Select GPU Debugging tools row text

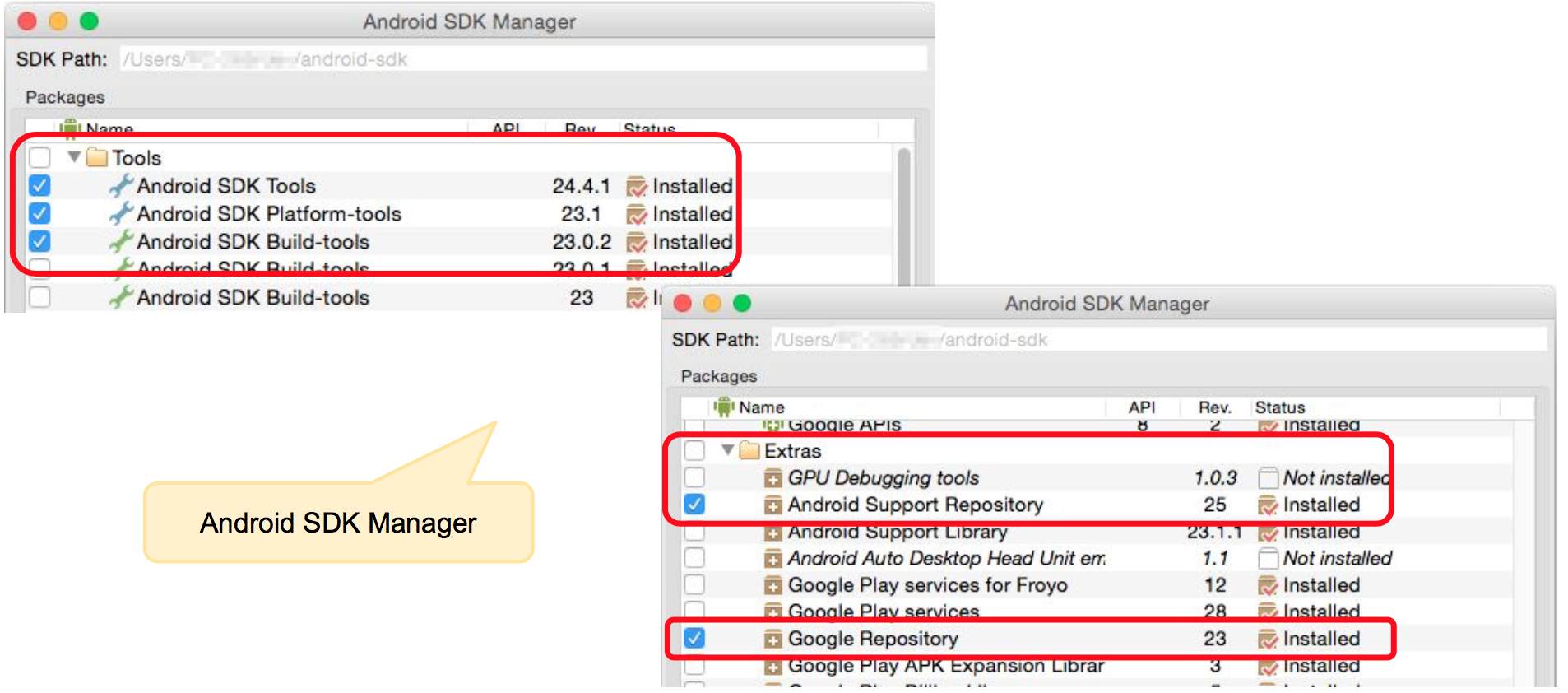coord(884,478)
